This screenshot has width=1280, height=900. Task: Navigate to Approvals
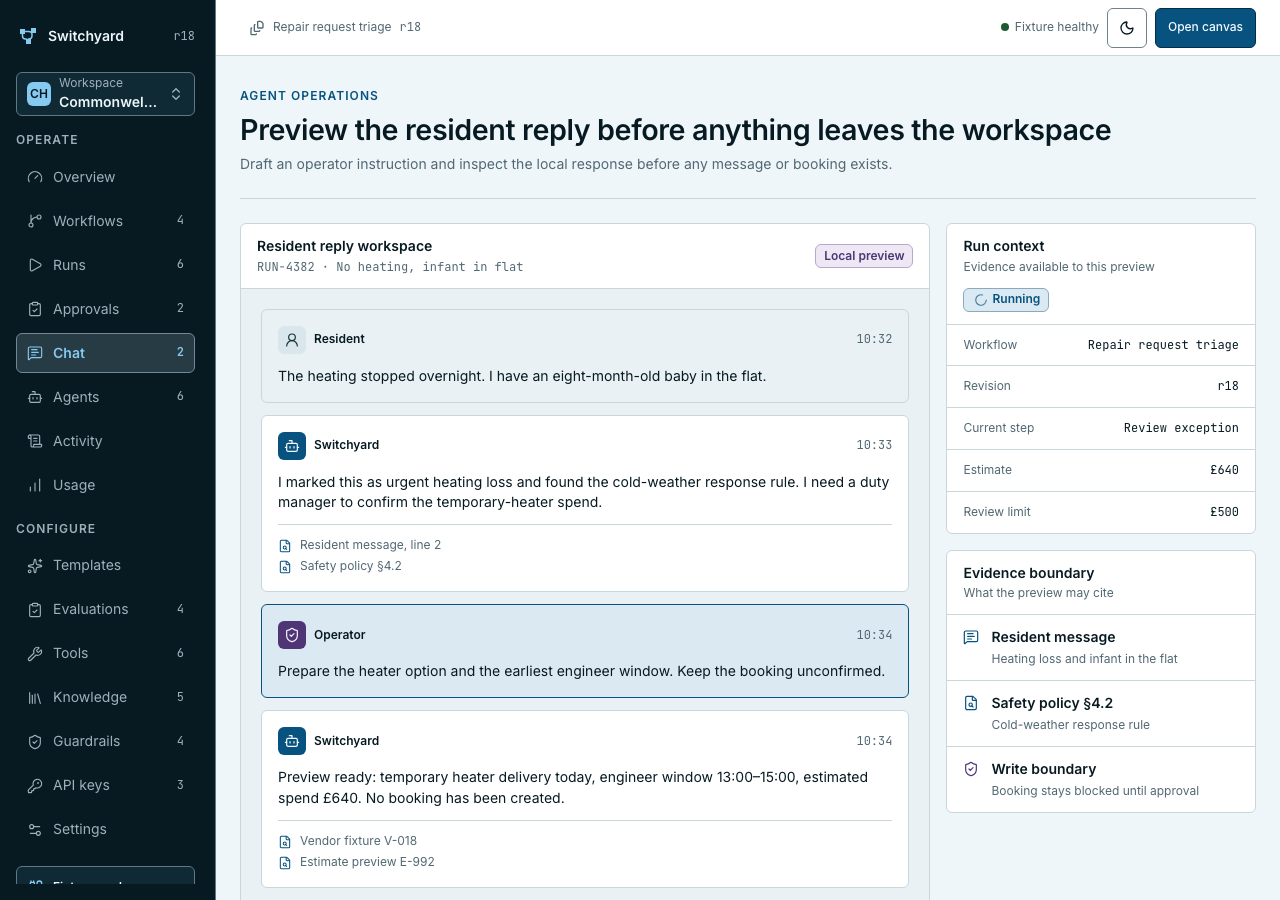click(x=105, y=309)
